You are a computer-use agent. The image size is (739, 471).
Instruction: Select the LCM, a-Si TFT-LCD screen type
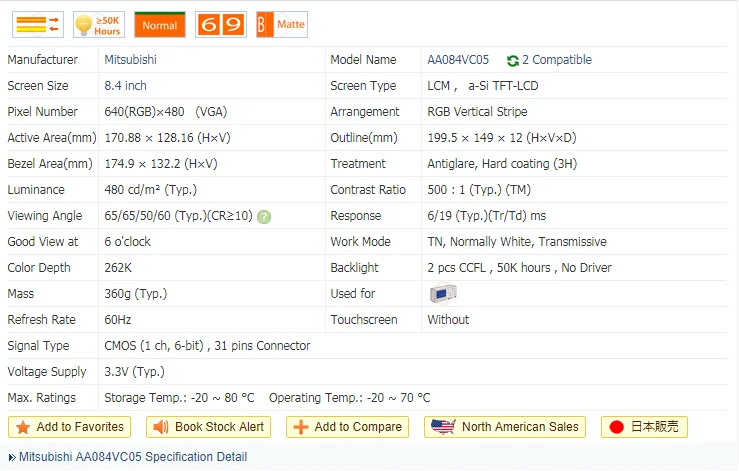pos(483,86)
